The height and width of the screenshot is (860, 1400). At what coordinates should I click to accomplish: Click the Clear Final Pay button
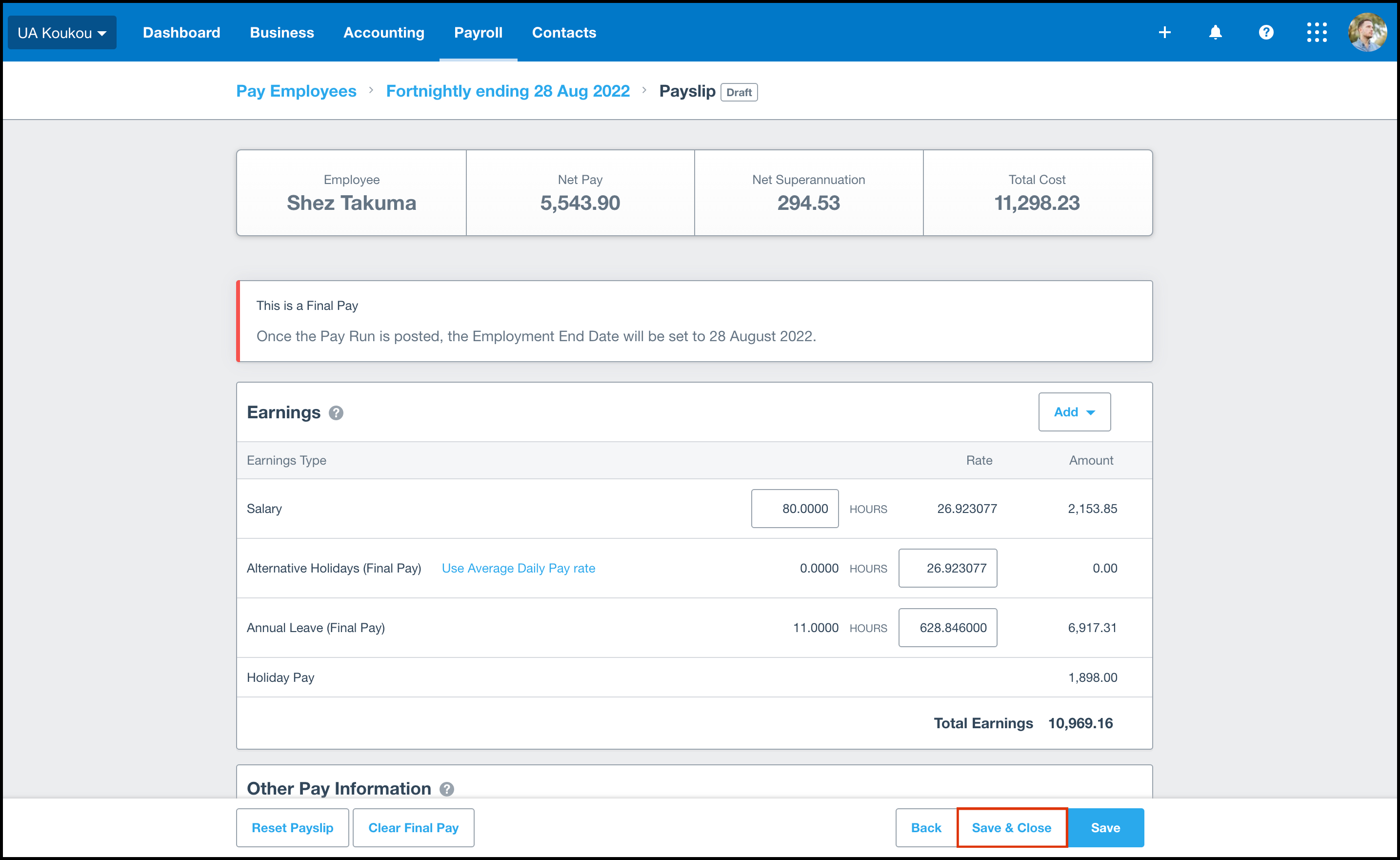[x=413, y=828]
